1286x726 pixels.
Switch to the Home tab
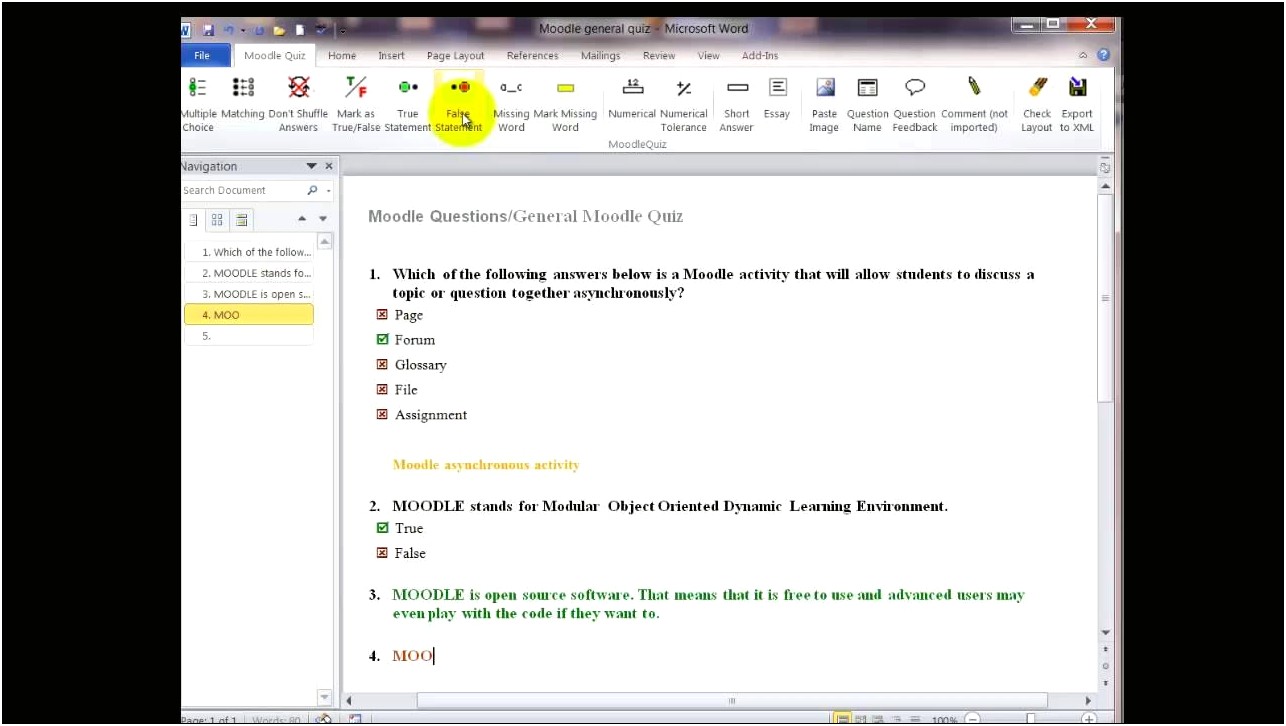[342, 56]
